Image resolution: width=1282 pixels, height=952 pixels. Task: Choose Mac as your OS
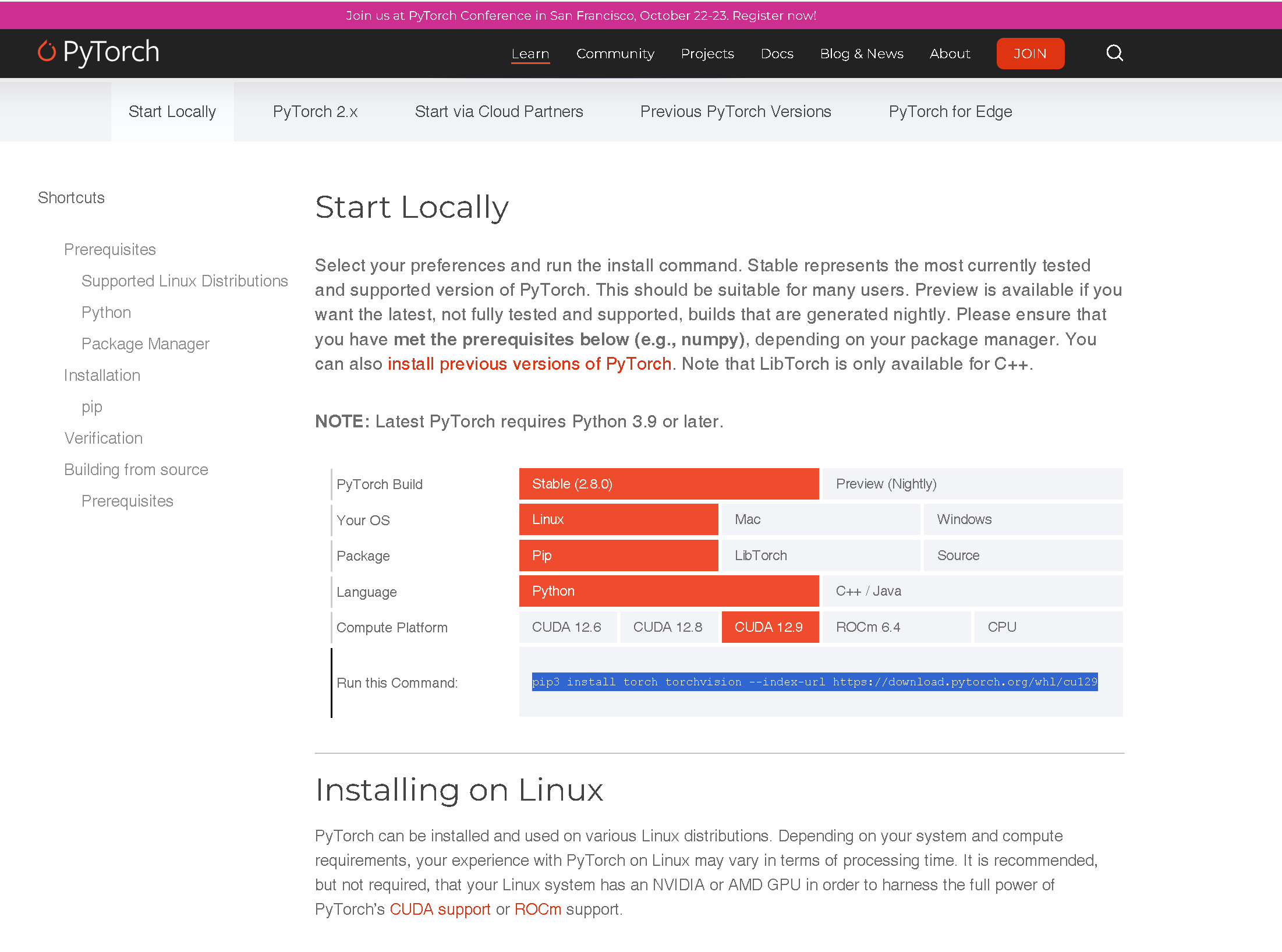pos(821,519)
